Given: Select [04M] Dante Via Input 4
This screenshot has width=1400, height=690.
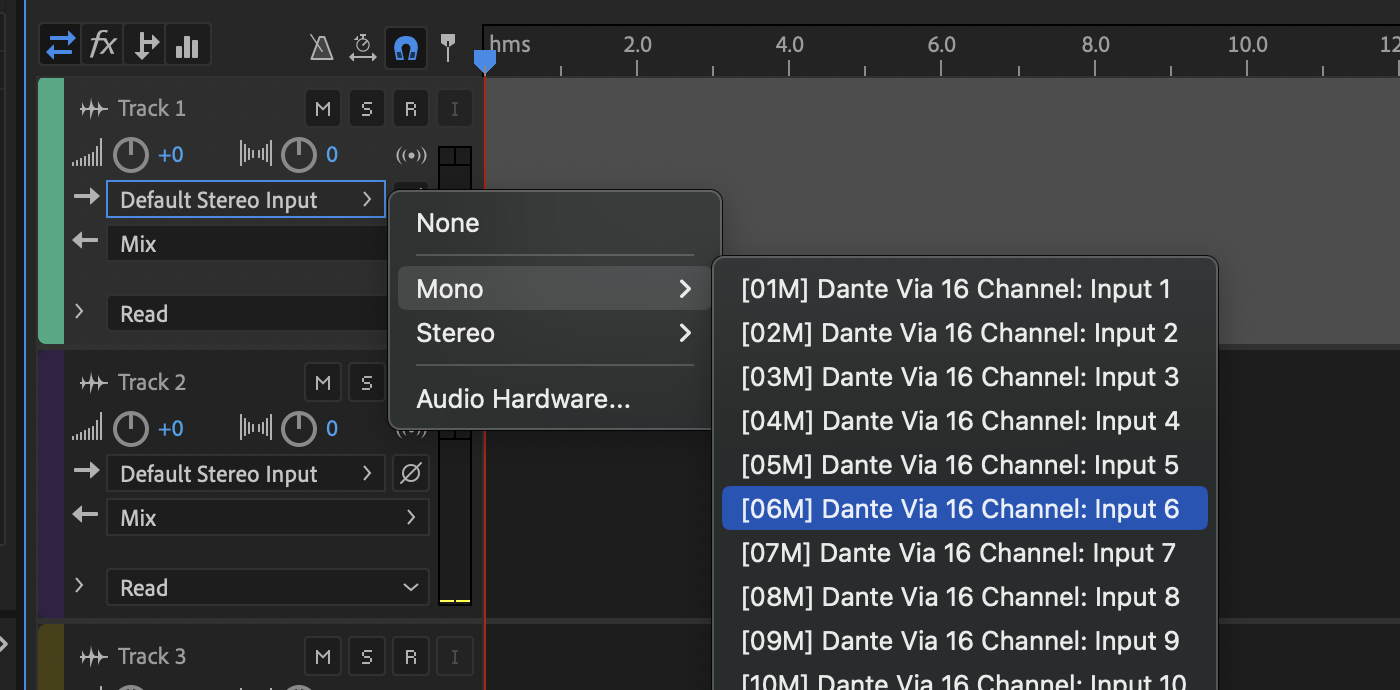Looking at the screenshot, I should [x=965, y=421].
